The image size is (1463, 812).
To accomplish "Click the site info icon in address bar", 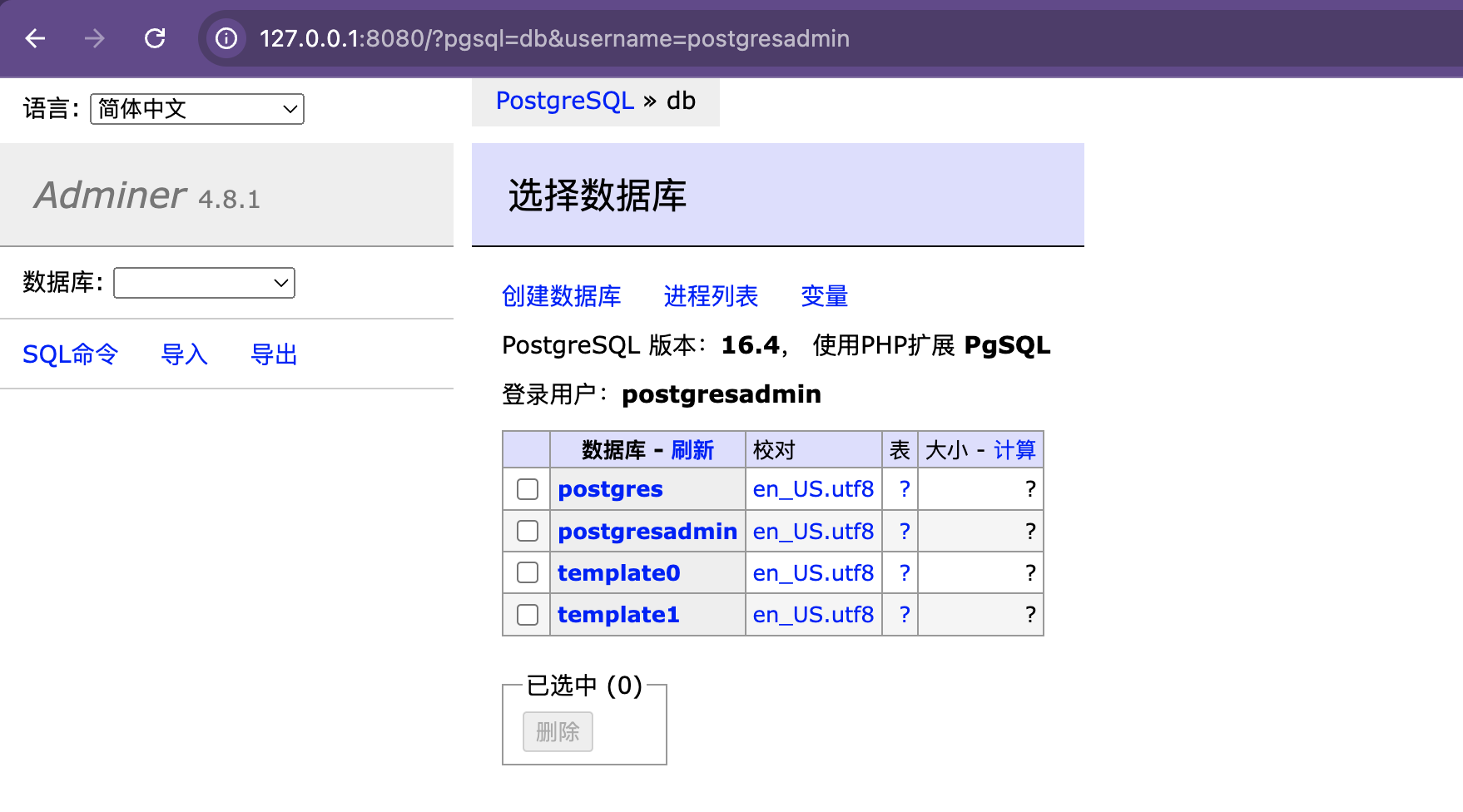I will (x=226, y=38).
